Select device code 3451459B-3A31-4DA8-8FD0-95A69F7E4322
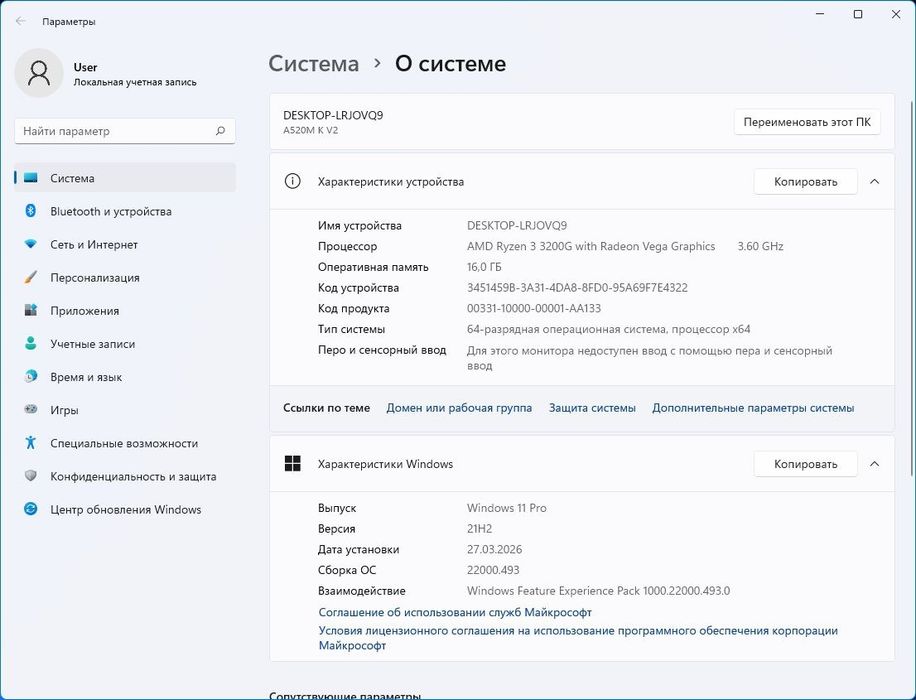The image size is (916, 700). [577, 287]
